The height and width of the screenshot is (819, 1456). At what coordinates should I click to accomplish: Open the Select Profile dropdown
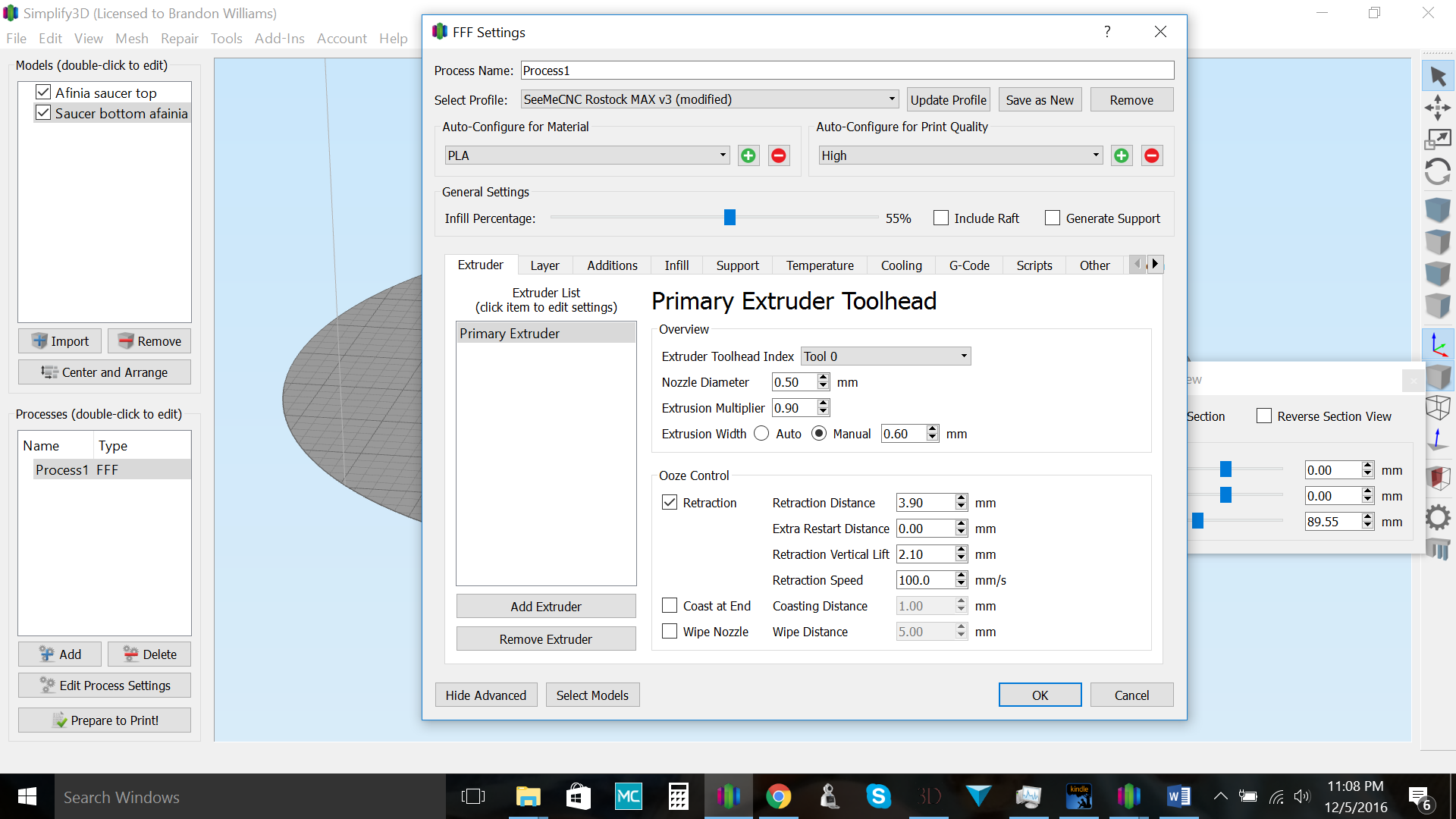pos(710,99)
